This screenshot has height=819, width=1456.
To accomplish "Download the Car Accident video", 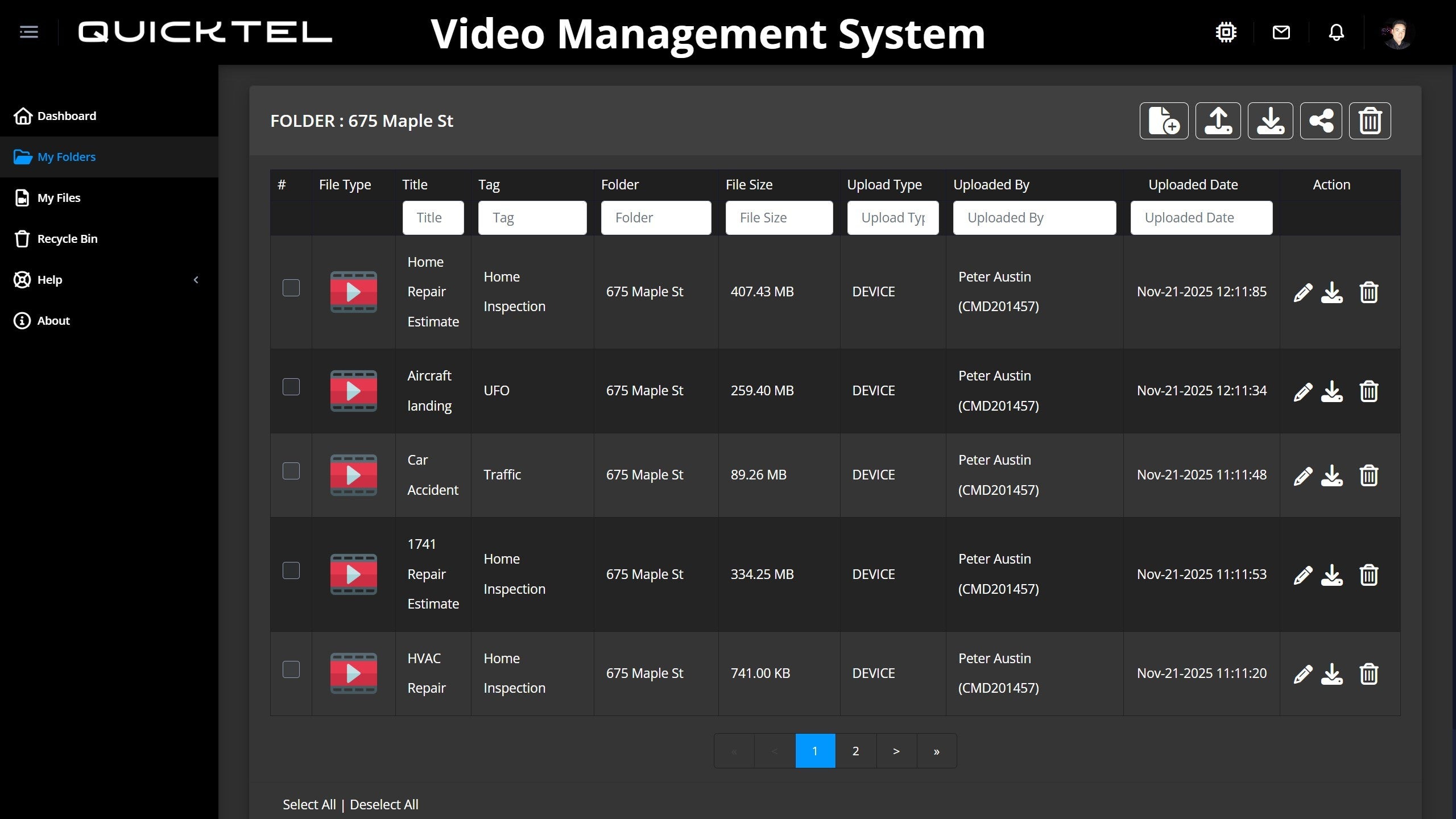I will [1331, 475].
